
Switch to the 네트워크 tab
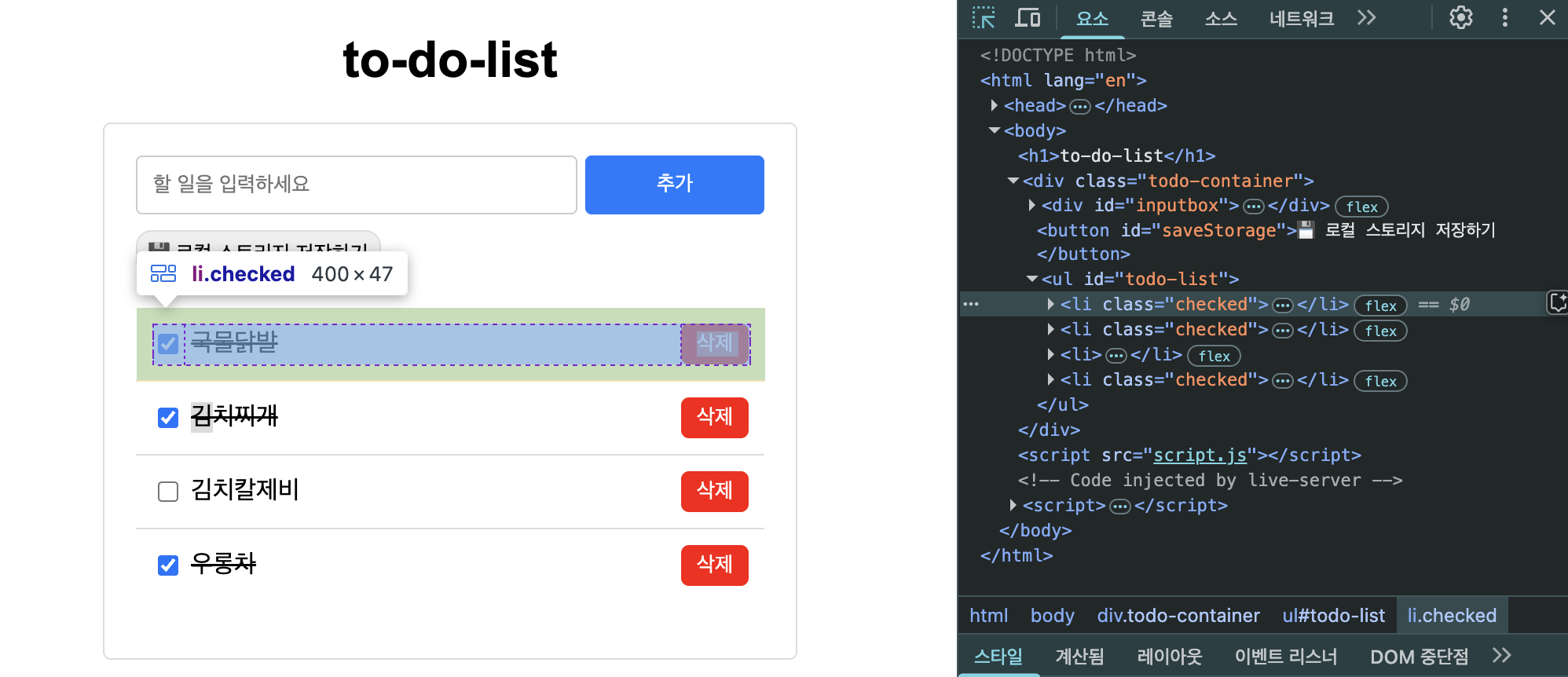pyautogui.click(x=1302, y=18)
